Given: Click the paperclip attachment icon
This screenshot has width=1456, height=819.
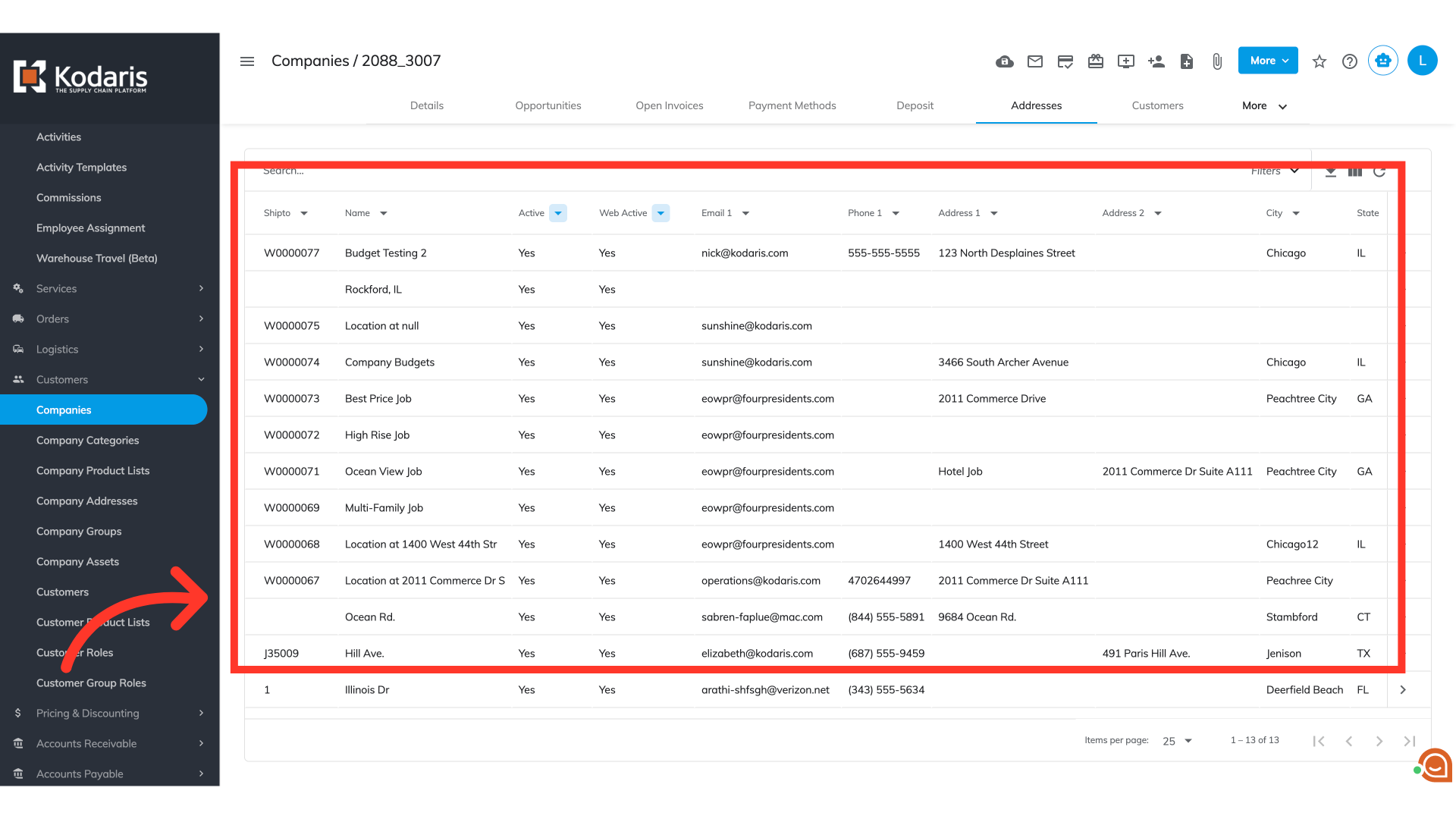Looking at the screenshot, I should (1217, 61).
